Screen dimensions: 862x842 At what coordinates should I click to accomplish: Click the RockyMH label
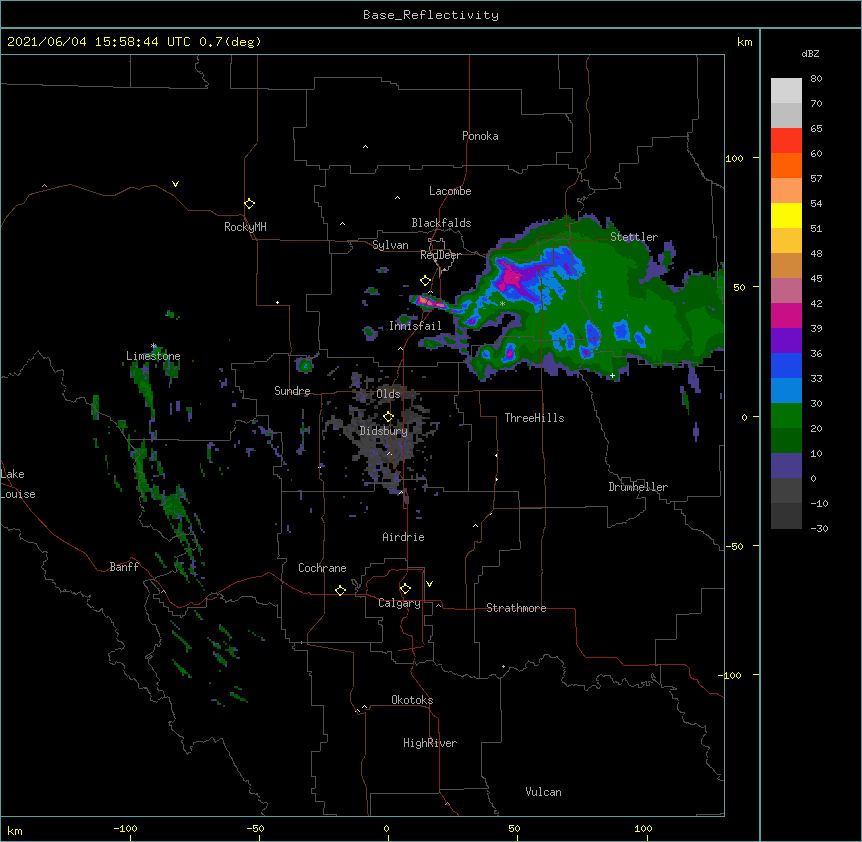(x=245, y=227)
